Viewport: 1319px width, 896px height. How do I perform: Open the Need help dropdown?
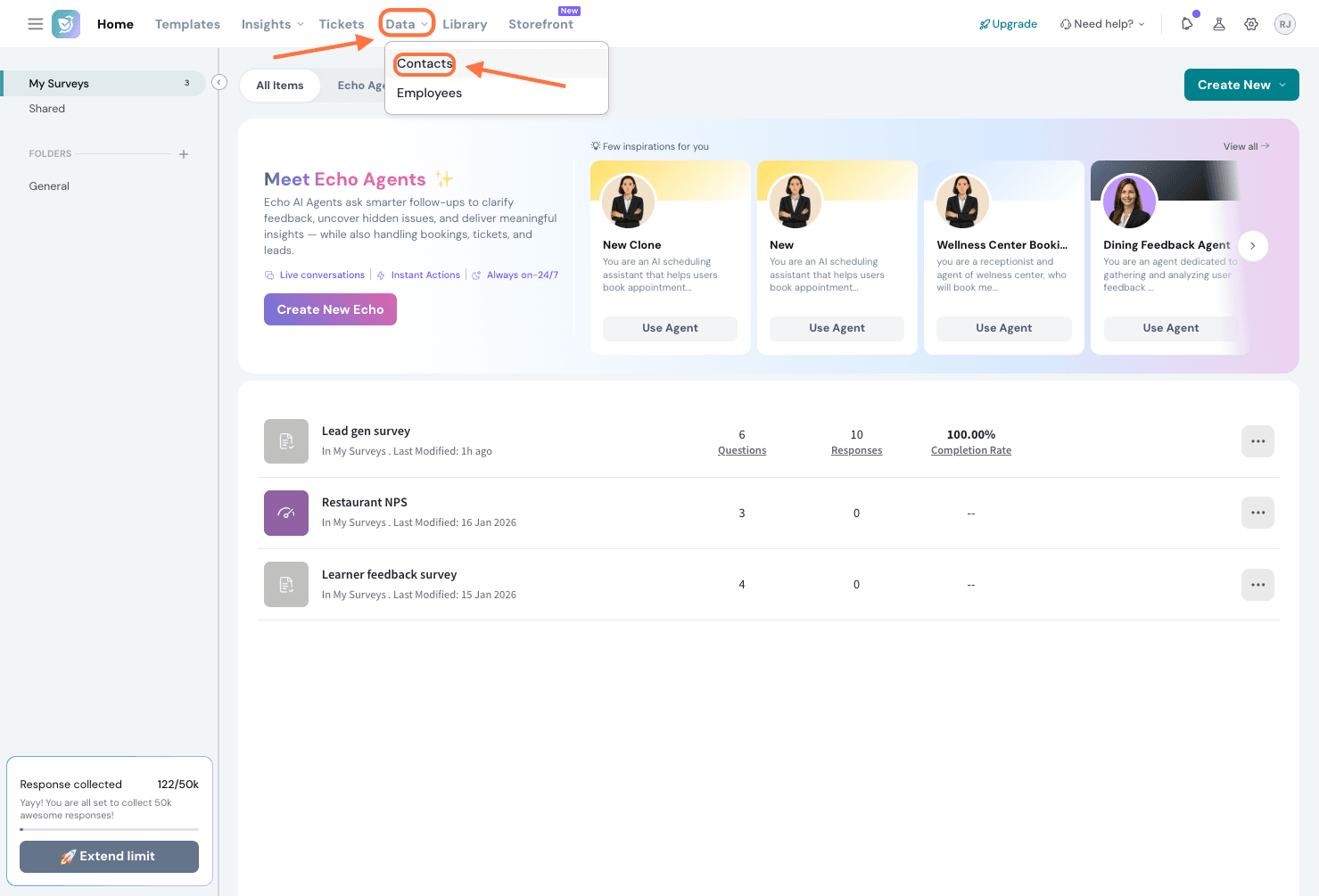[1102, 24]
